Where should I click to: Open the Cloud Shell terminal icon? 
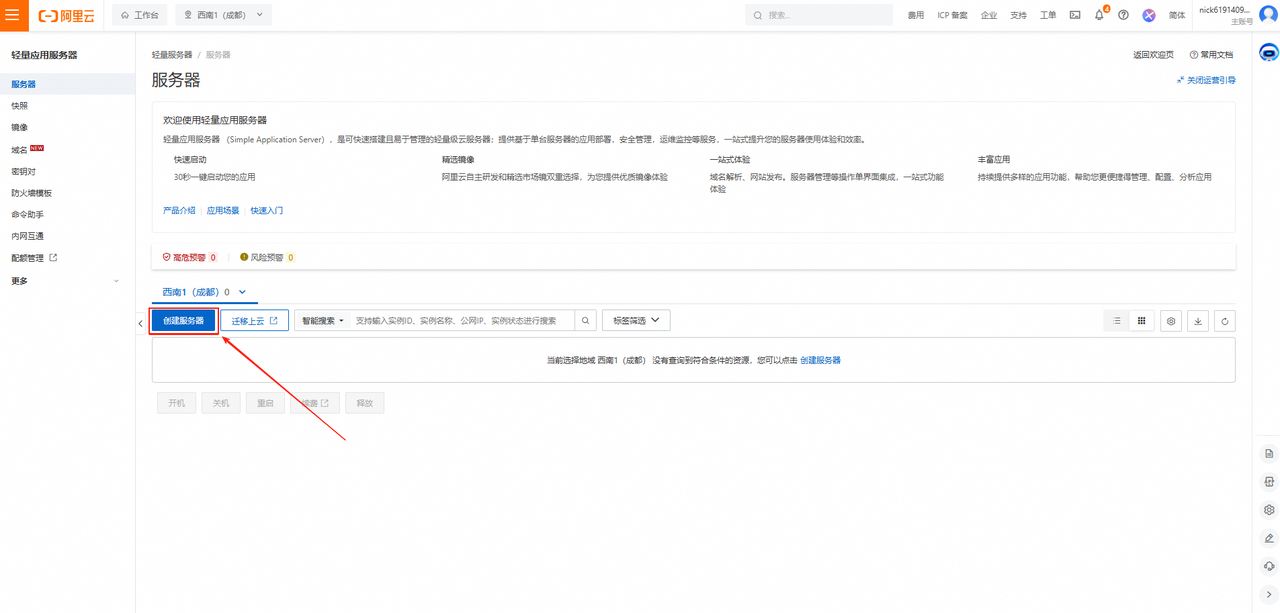click(1075, 15)
